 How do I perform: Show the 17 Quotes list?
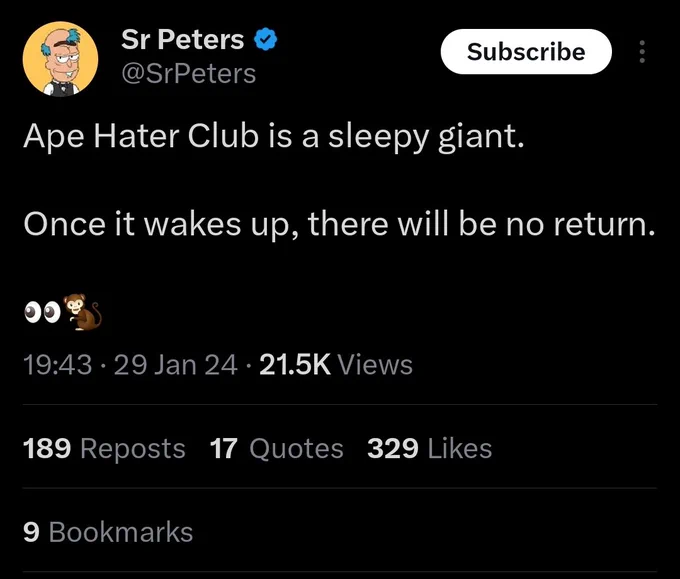(x=276, y=448)
